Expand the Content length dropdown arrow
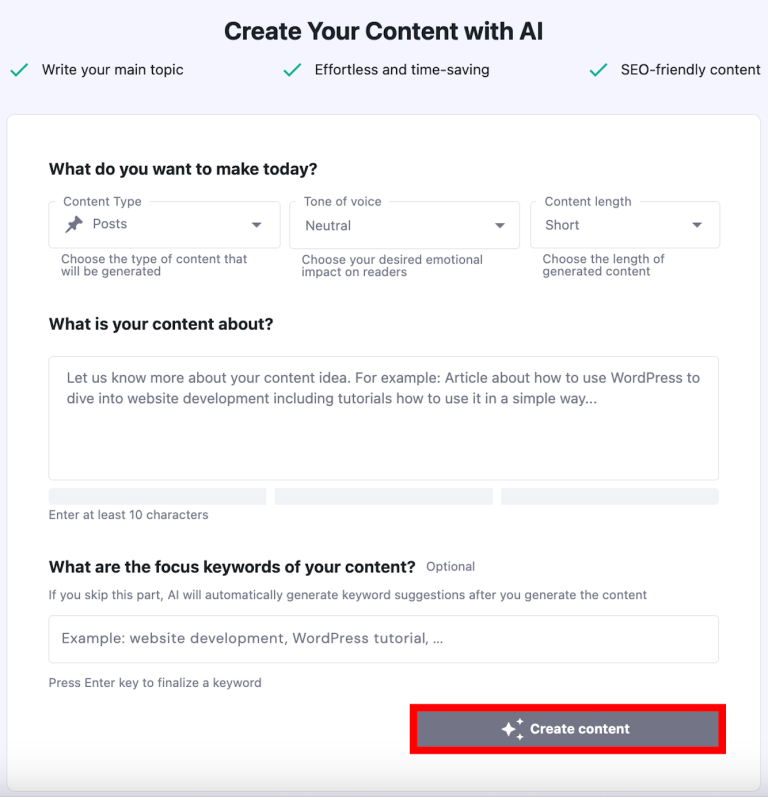768x797 pixels. click(x=697, y=226)
